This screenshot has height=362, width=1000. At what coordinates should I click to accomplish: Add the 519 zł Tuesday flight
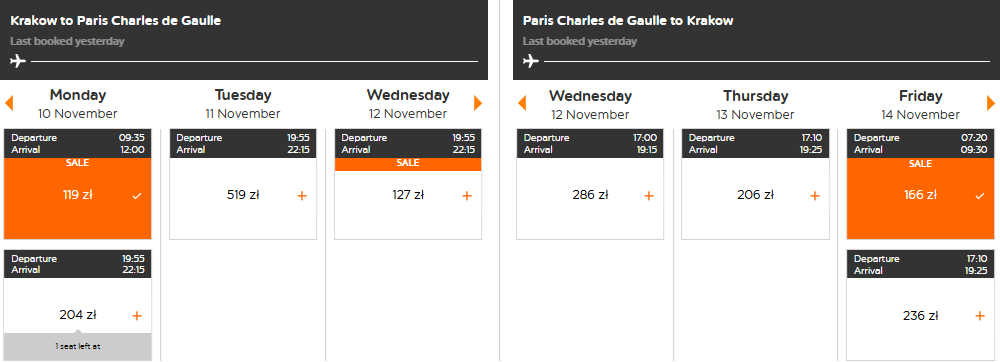pos(302,196)
